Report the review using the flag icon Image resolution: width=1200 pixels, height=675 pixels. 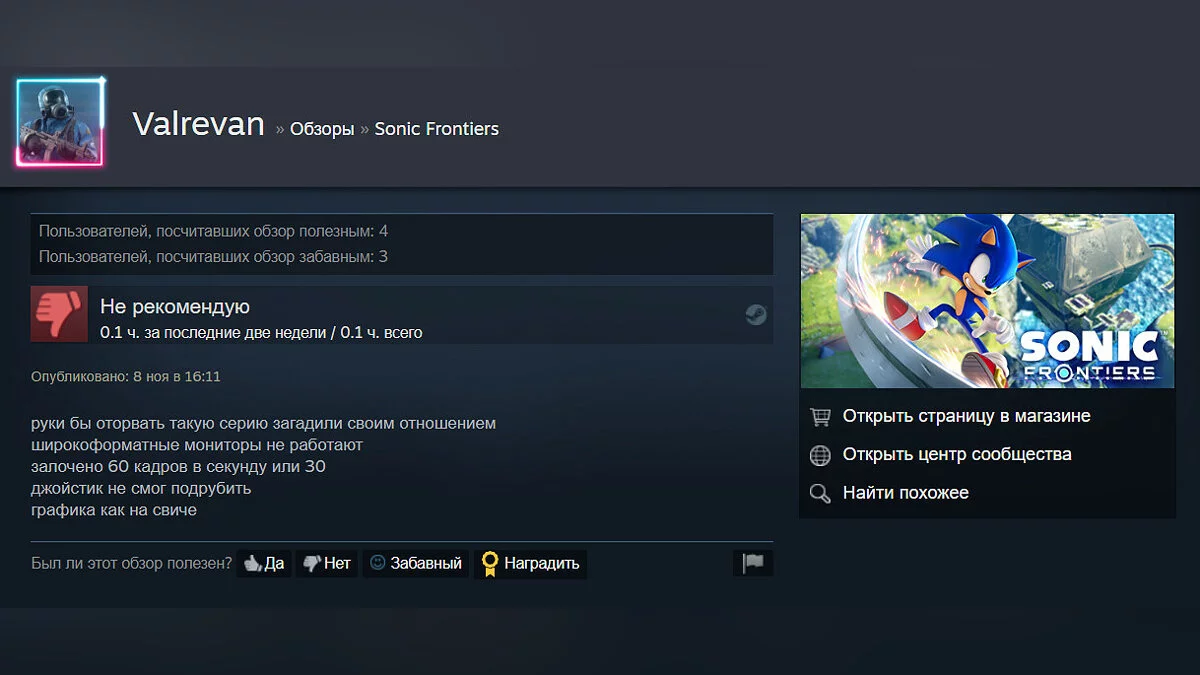(x=753, y=563)
